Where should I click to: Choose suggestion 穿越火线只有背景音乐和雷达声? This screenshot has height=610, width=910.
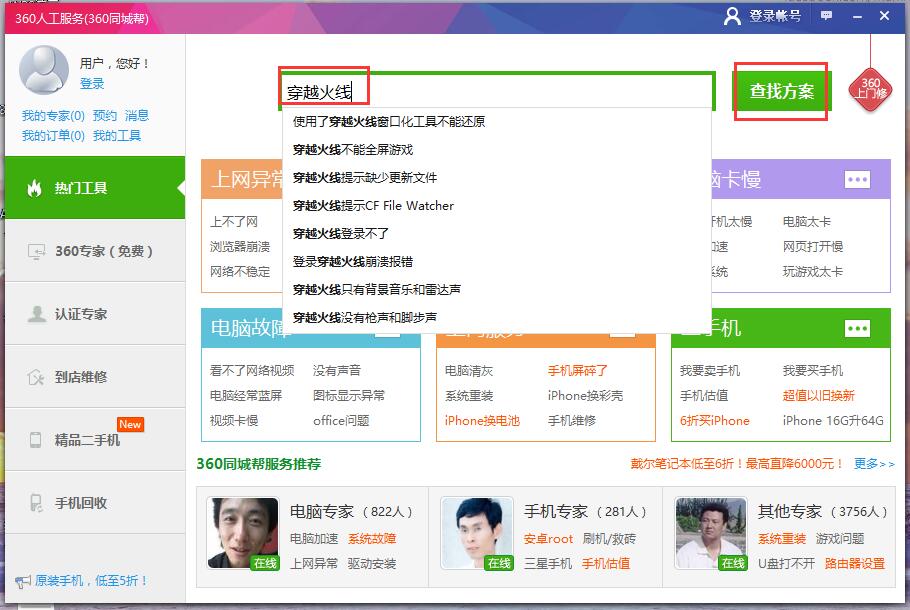point(497,289)
